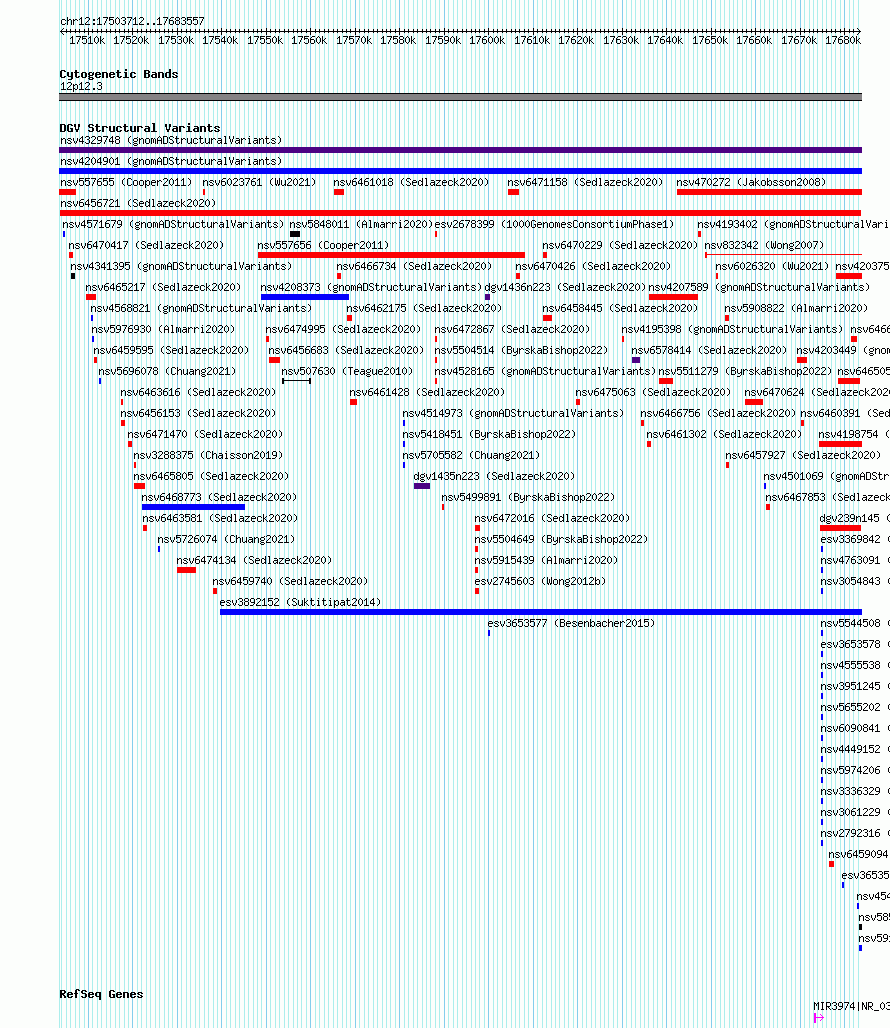Viewport: 890px width, 1028px height.
Task: Click the nsv4204901 gnomADStructuralVariants label
Action: tap(170, 161)
